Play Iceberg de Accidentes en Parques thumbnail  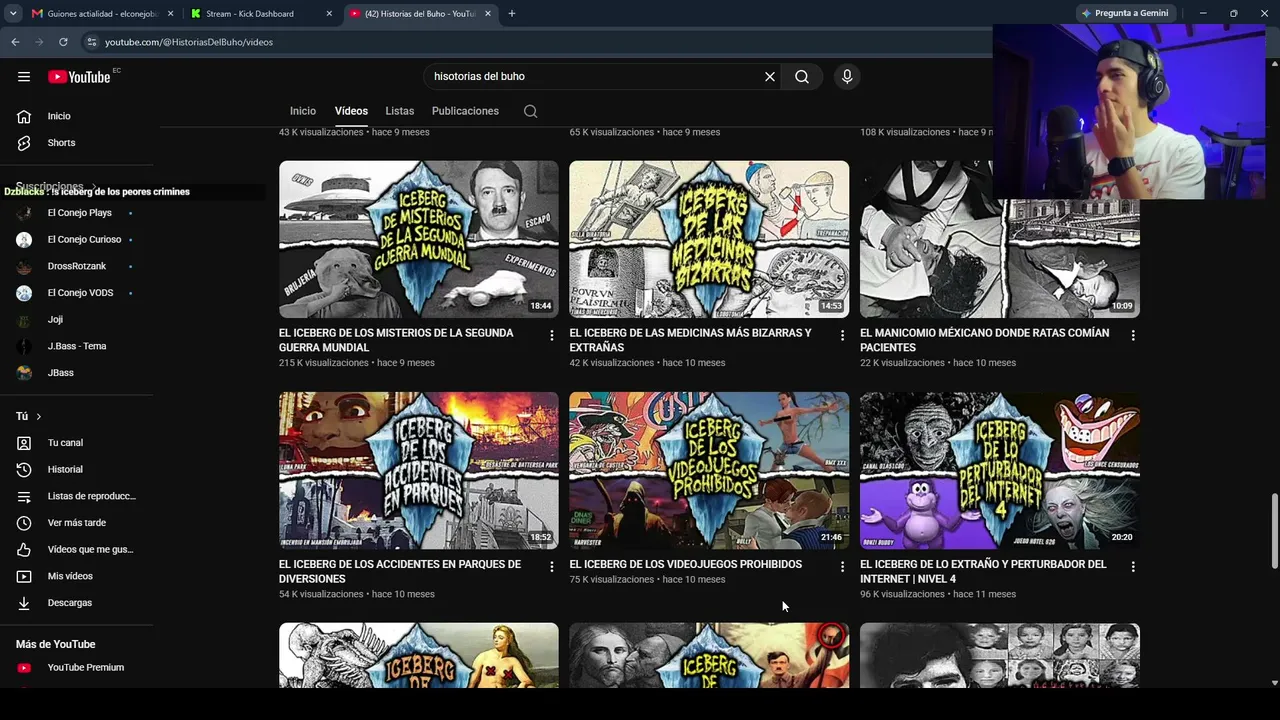(x=419, y=470)
